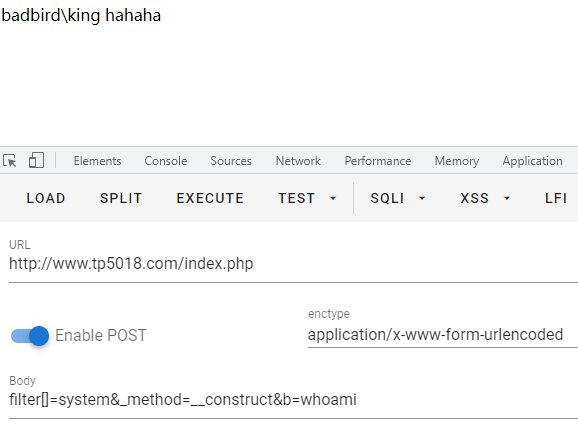Open the LFI menu
This screenshot has height=422, width=578.
(556, 198)
